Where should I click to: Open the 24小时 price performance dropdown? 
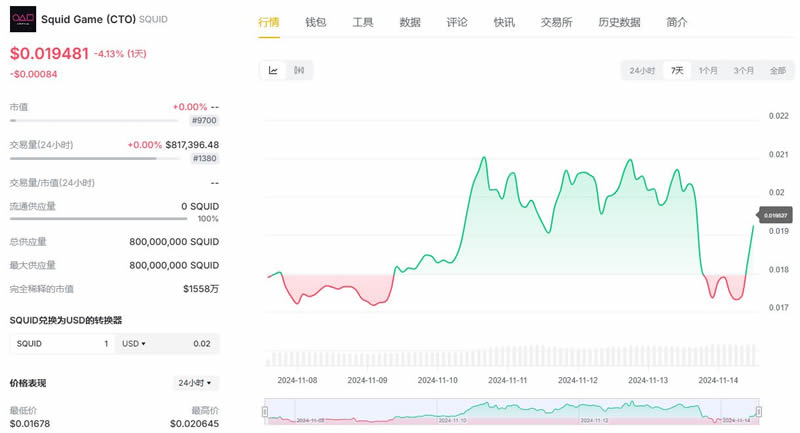click(x=195, y=383)
